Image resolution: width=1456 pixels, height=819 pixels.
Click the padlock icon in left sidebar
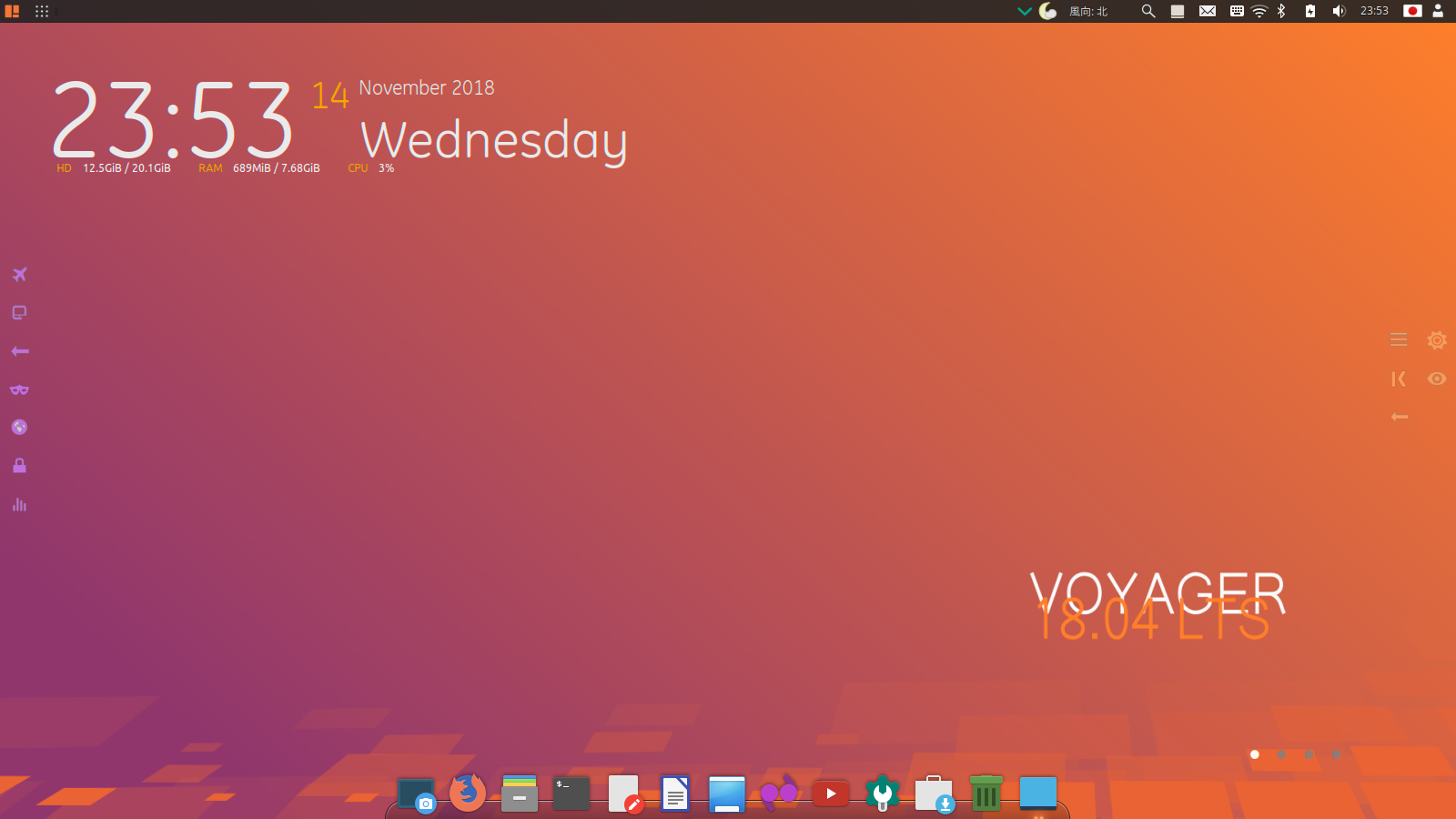[19, 466]
